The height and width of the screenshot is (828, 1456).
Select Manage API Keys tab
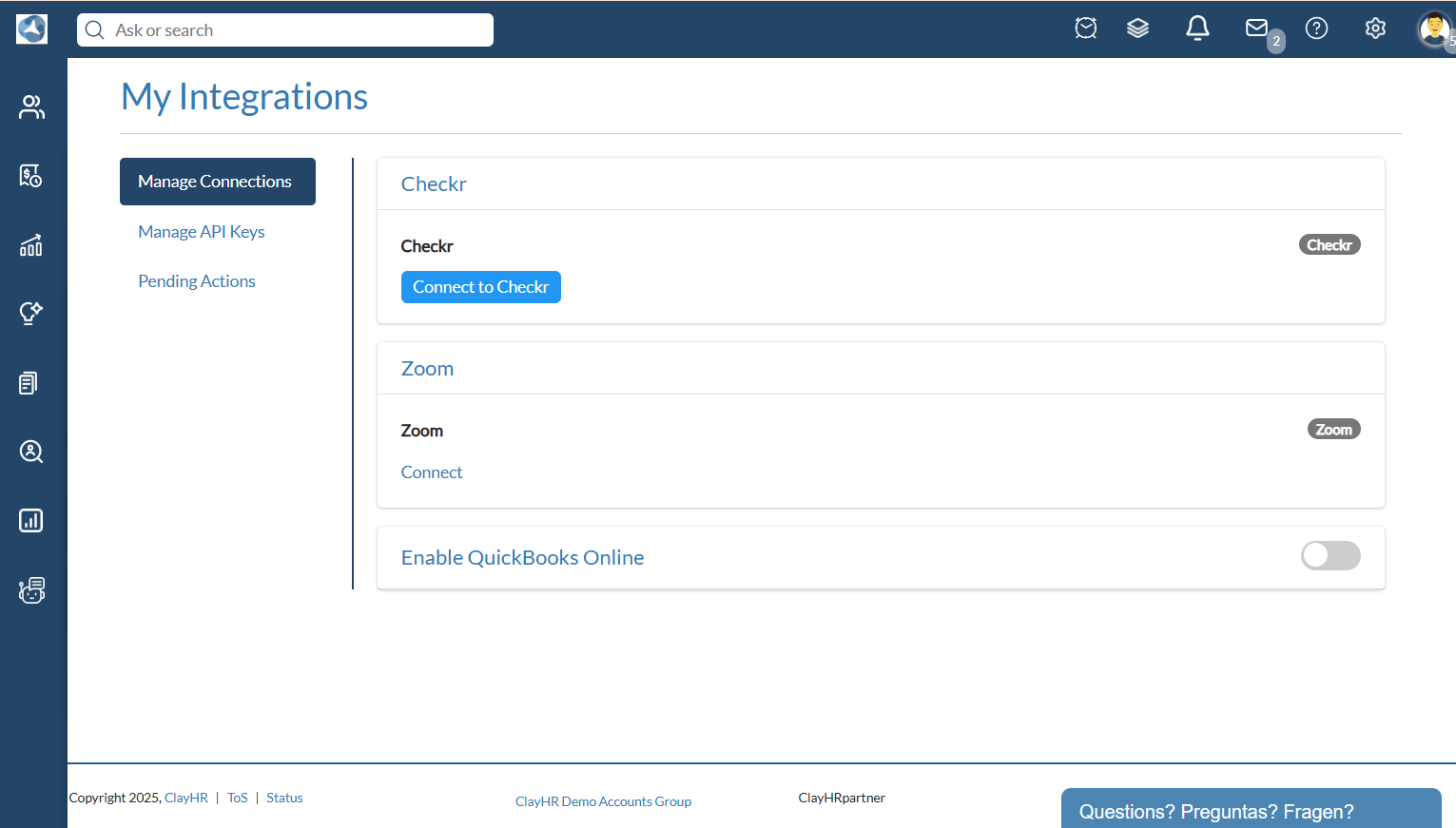[202, 232]
